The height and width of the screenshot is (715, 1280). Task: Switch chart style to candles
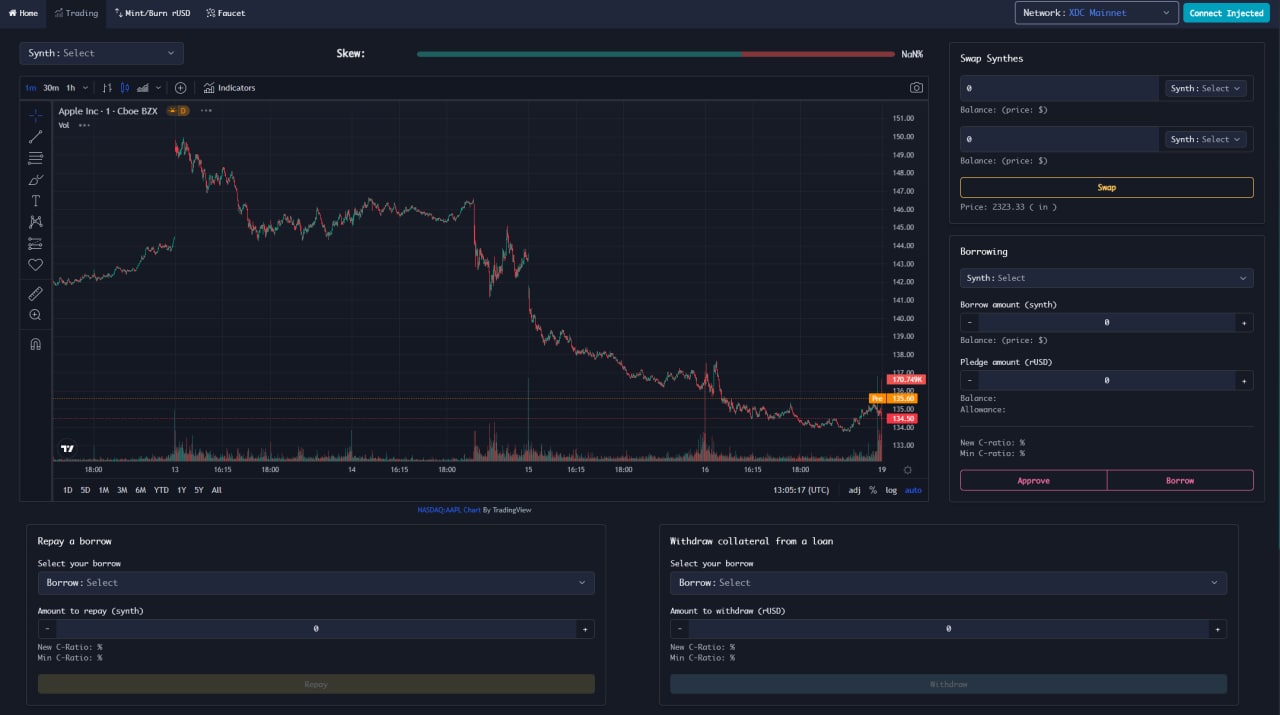[x=125, y=88]
